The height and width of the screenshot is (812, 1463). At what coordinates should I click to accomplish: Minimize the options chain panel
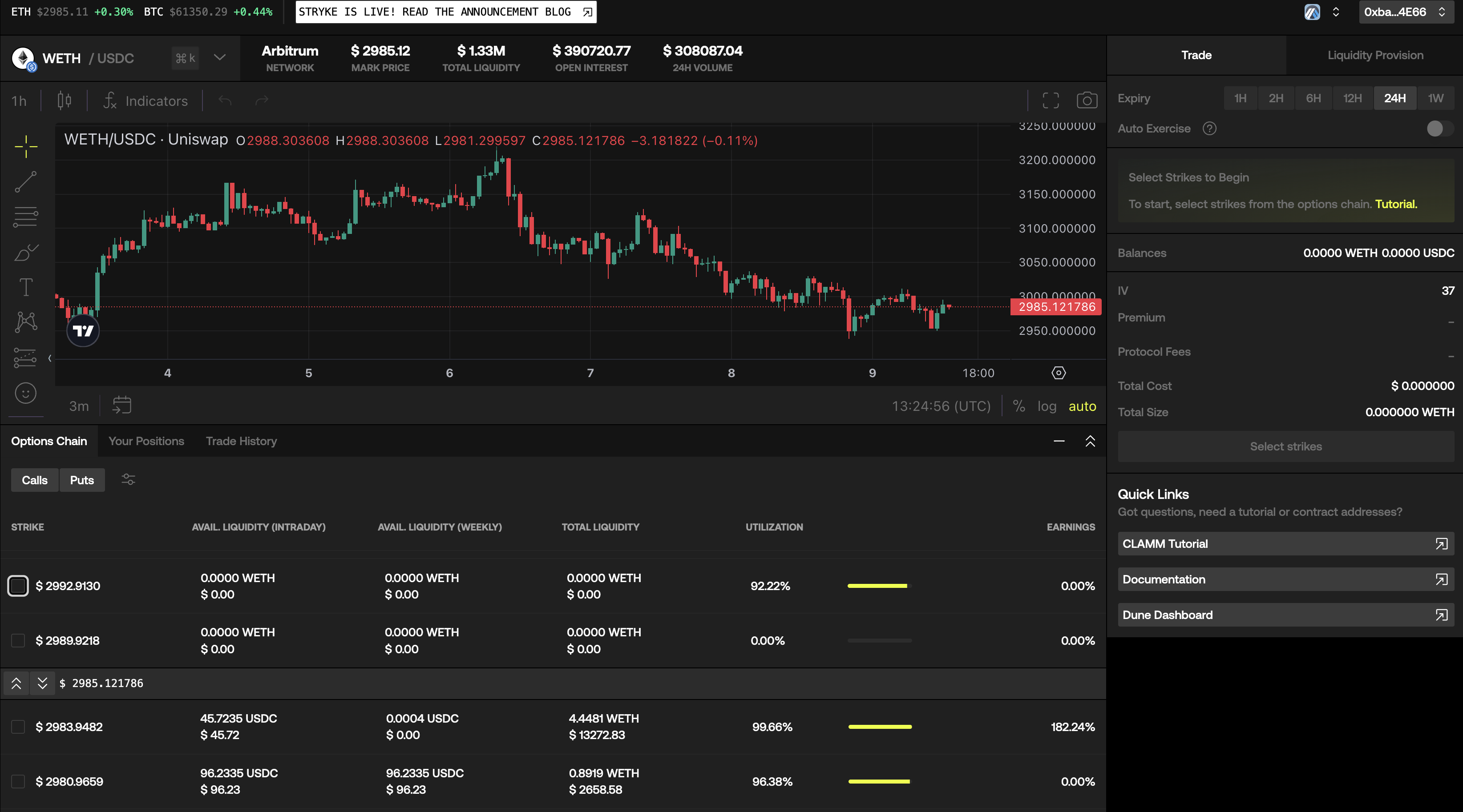tap(1059, 441)
